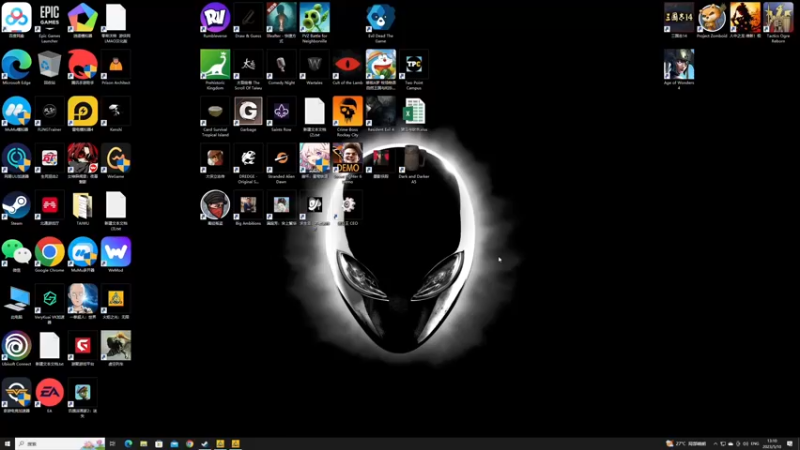Open Chrome from the taskbar
Image resolution: width=800 pixels, height=450 pixels.
(189, 444)
